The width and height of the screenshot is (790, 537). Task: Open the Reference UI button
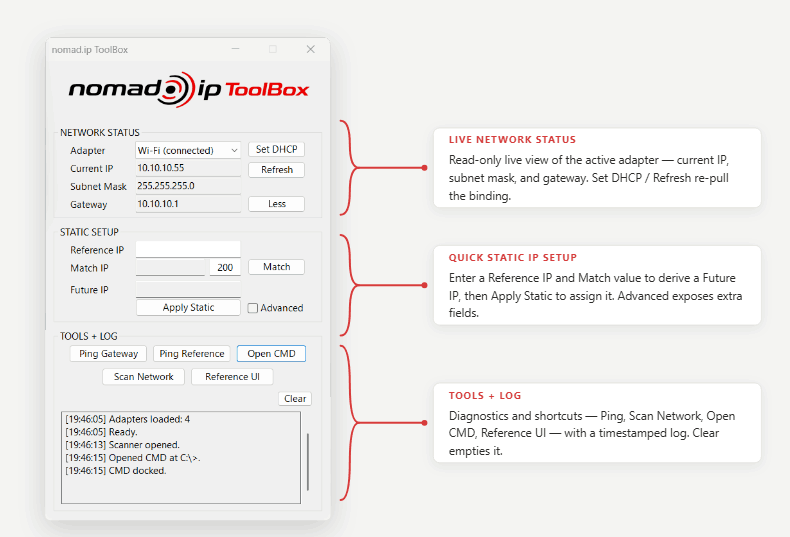tap(232, 377)
